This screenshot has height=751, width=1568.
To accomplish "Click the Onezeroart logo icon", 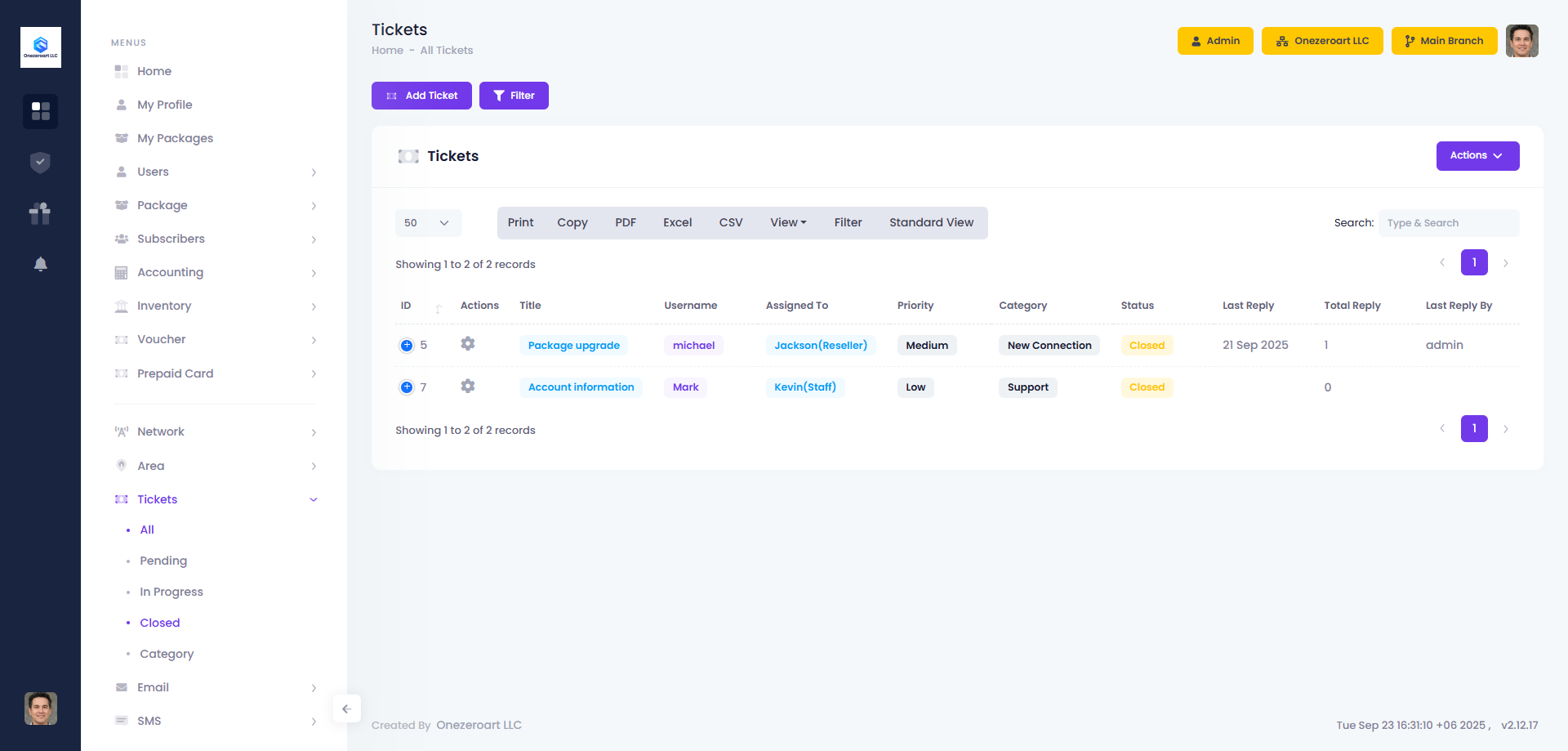I will [x=40, y=47].
